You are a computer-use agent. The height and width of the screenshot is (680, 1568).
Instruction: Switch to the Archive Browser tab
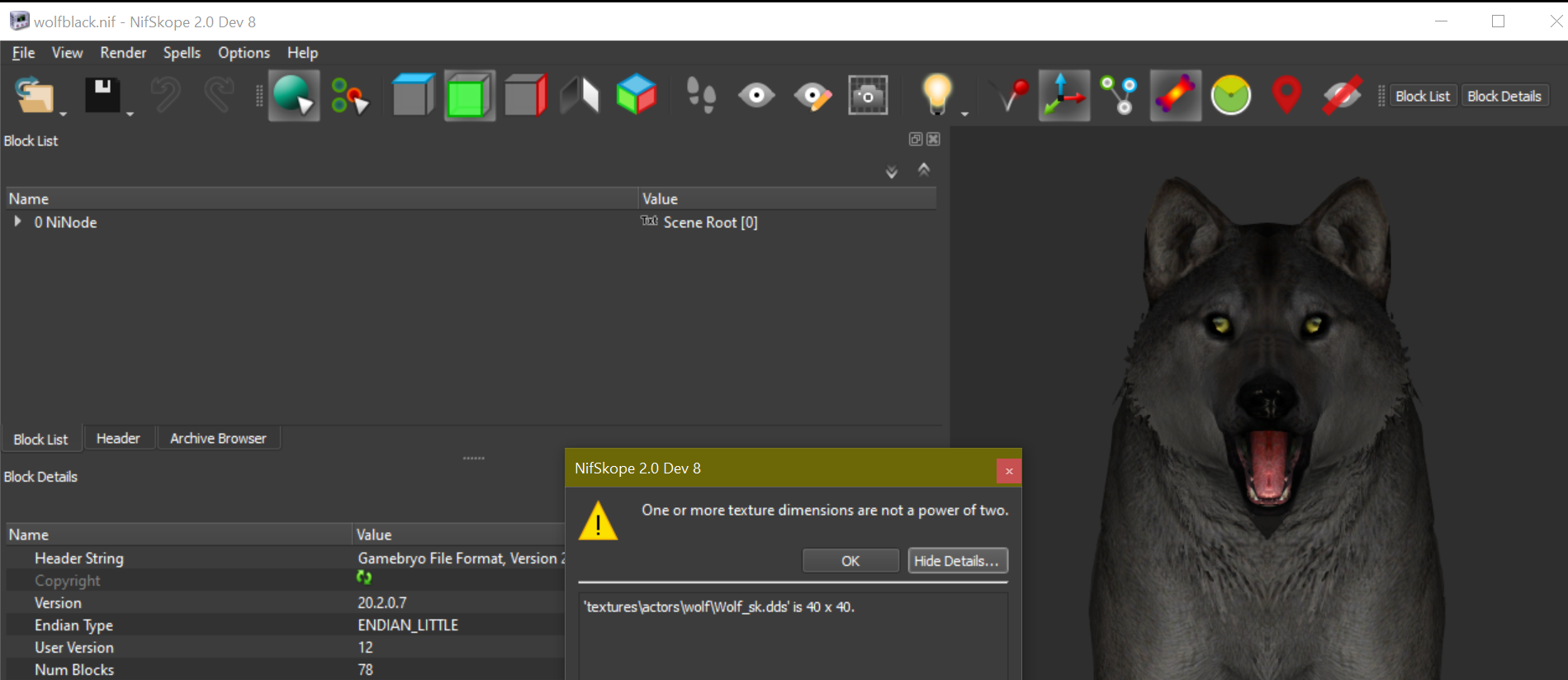[218, 439]
